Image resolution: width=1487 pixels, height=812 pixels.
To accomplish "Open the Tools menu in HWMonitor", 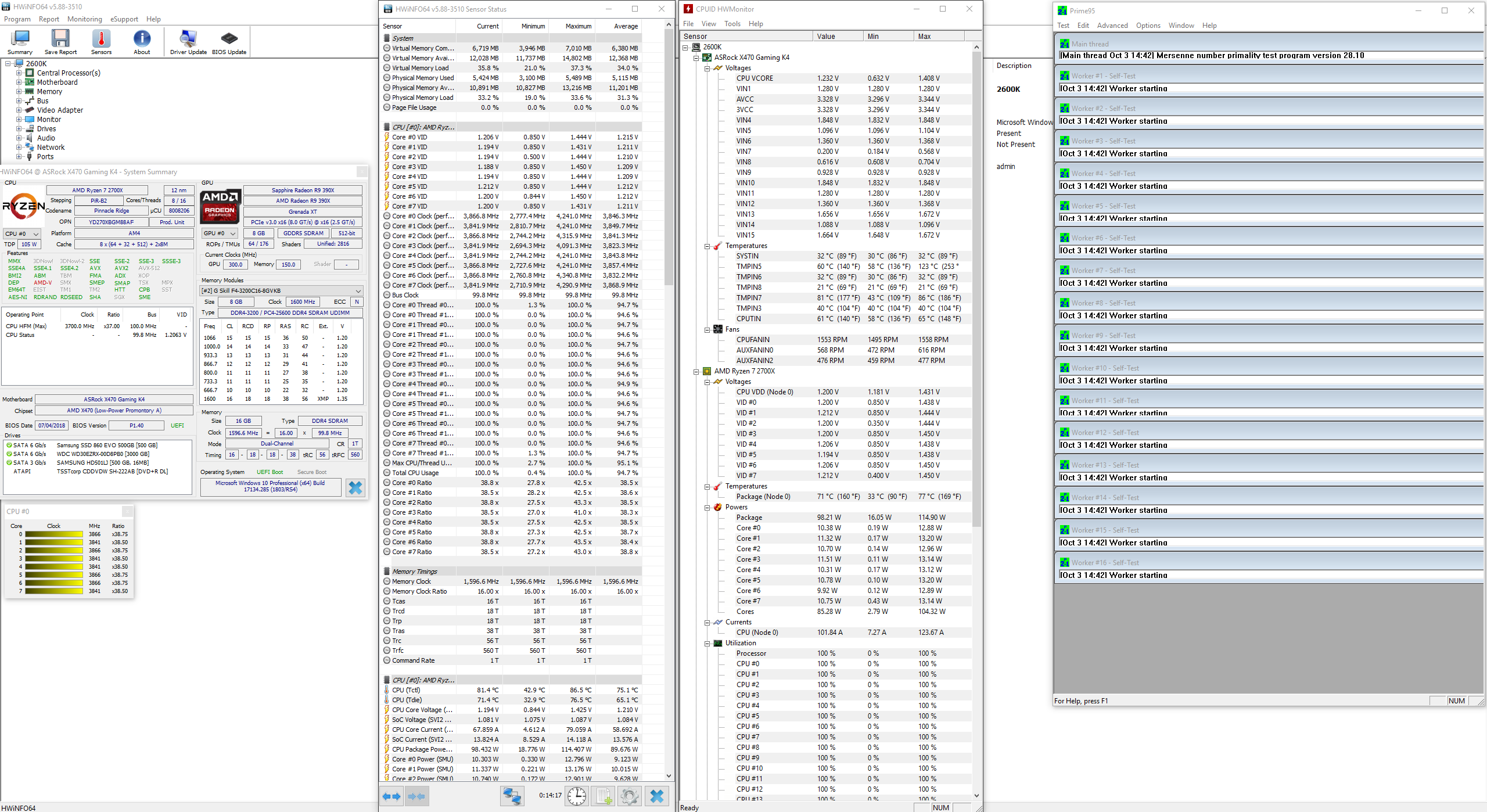I will (732, 24).
